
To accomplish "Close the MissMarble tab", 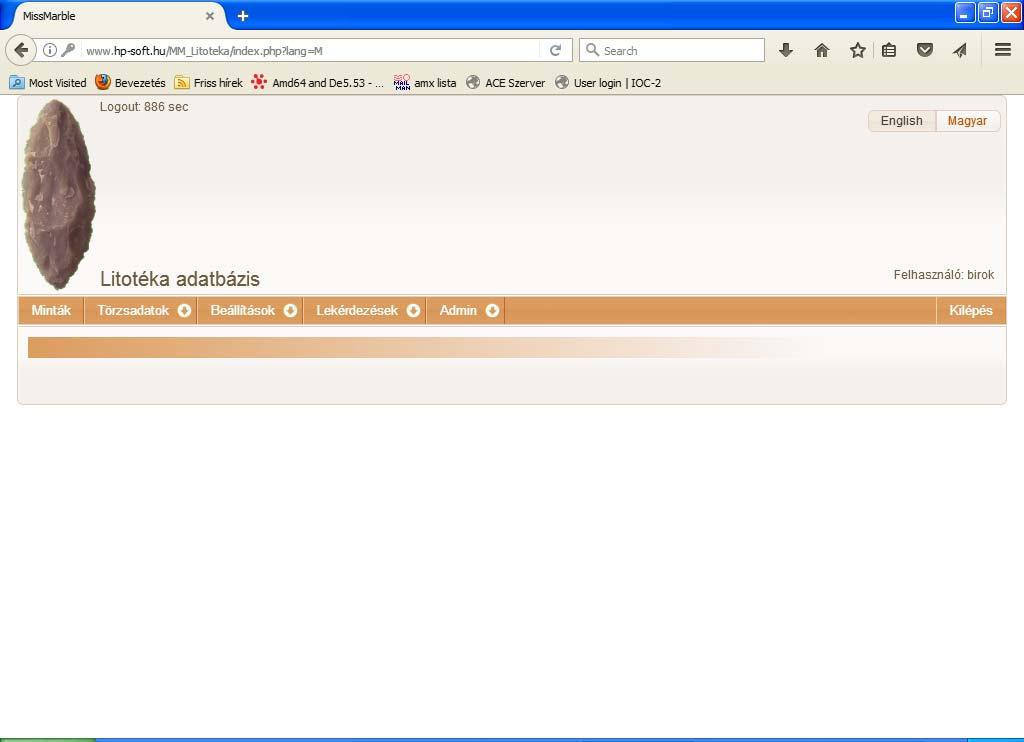I will click(x=210, y=16).
